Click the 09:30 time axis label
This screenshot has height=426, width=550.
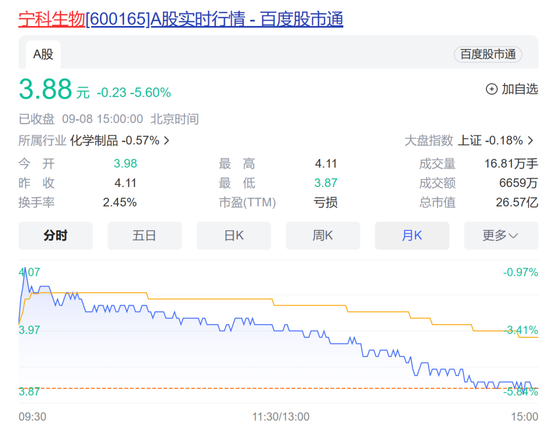(32, 417)
